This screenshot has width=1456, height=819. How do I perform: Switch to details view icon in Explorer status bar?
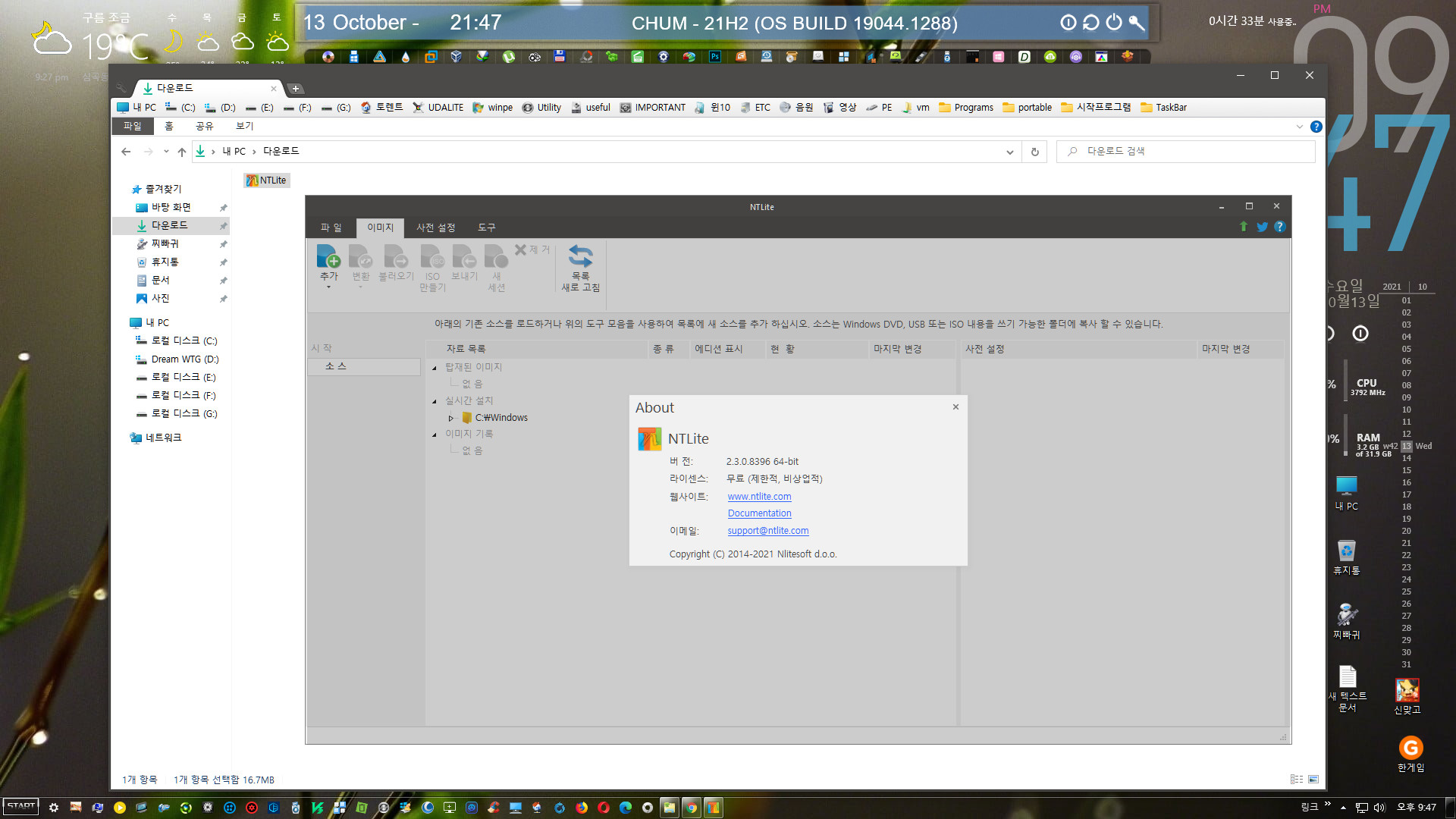(1297, 780)
